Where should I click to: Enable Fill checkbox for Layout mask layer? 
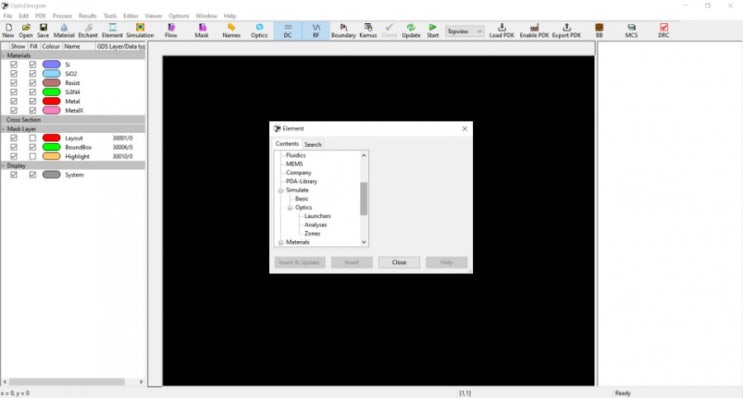(x=32, y=138)
